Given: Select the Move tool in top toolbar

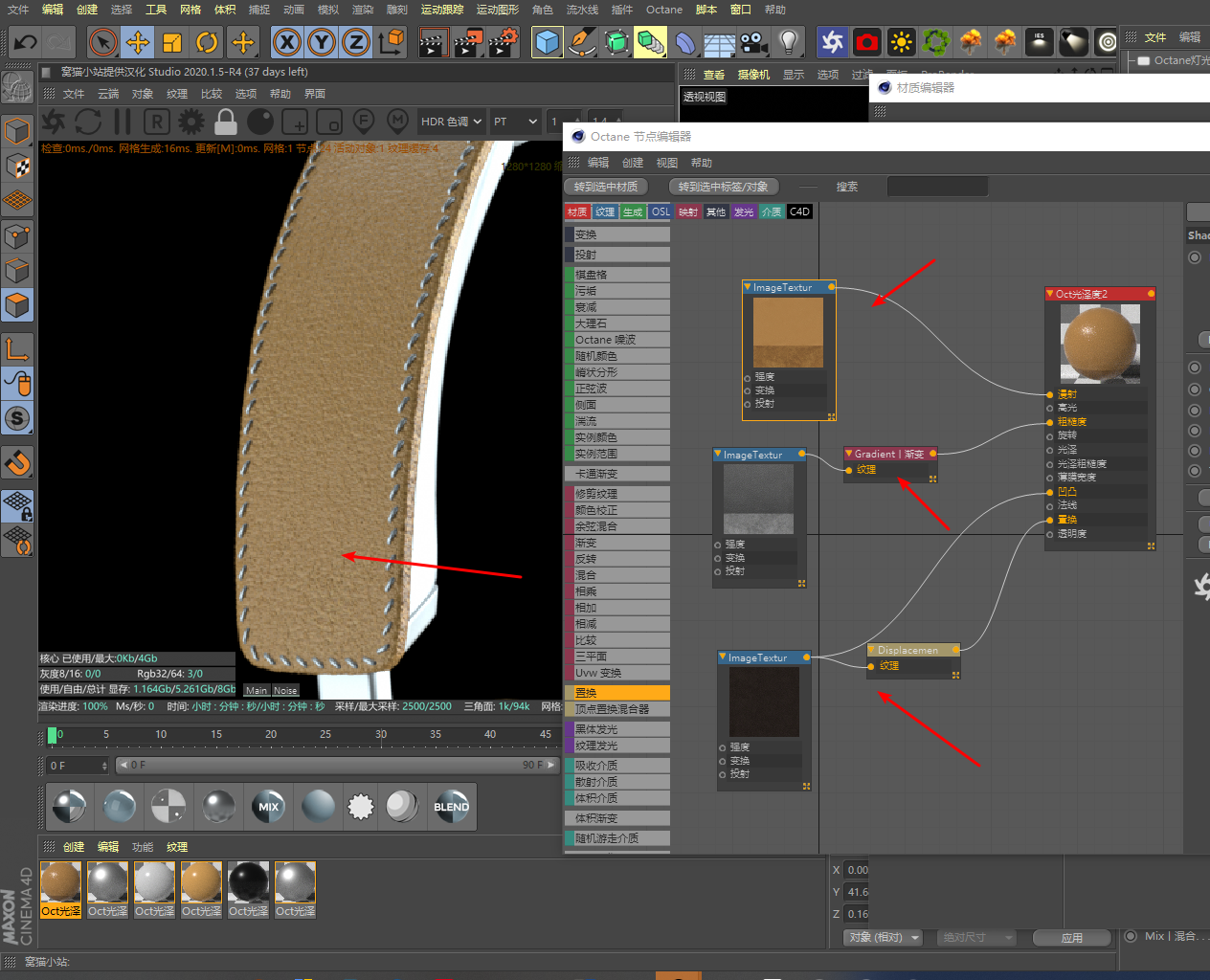Looking at the screenshot, I should pos(138,42).
